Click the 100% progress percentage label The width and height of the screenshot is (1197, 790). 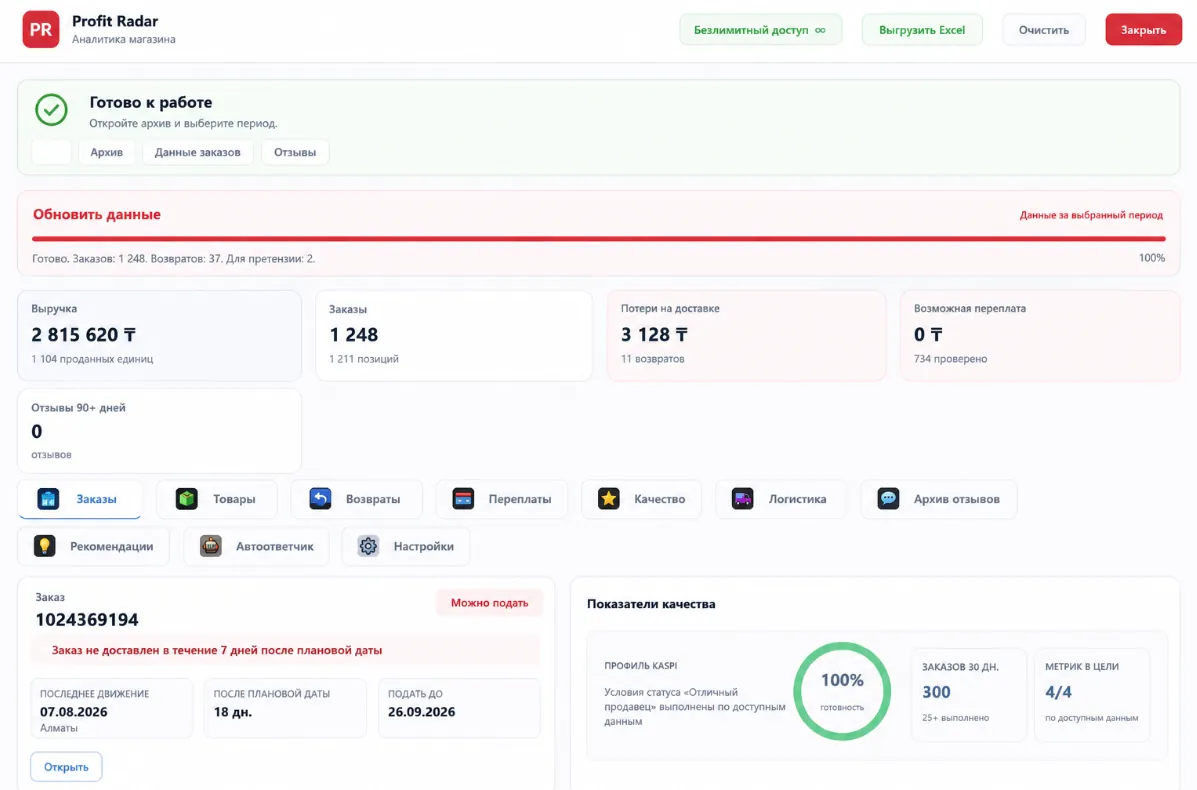tap(1151, 258)
